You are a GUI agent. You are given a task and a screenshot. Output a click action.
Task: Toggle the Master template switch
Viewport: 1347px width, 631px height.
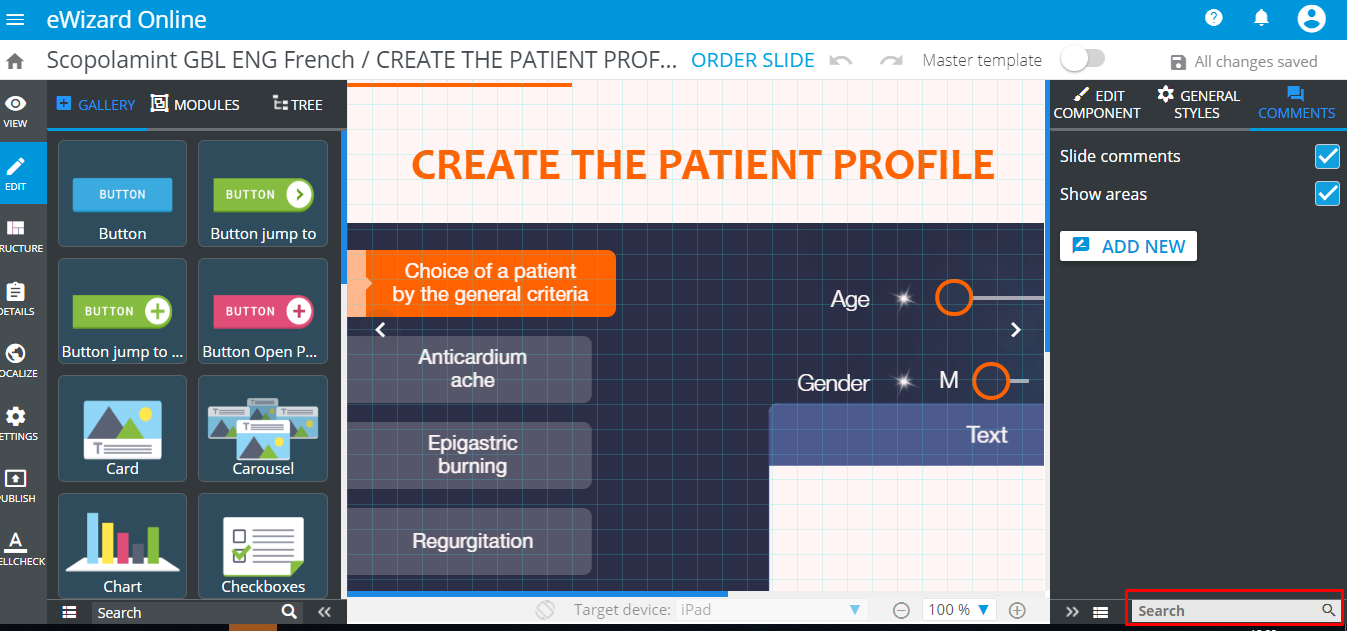pyautogui.click(x=1083, y=59)
